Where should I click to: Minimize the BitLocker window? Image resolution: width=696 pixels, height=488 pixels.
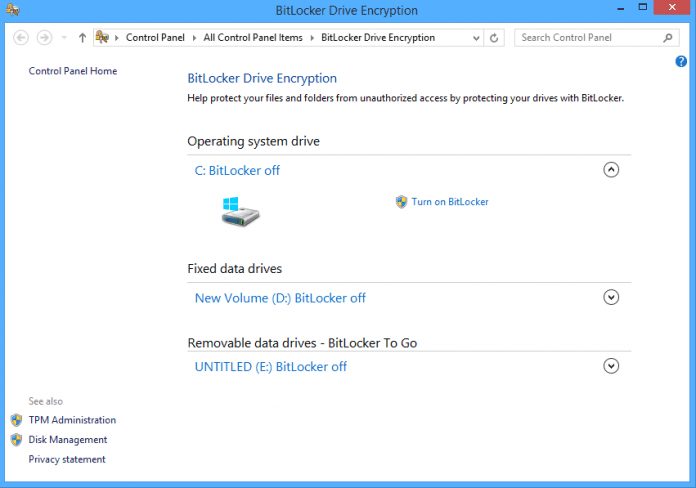coord(621,9)
